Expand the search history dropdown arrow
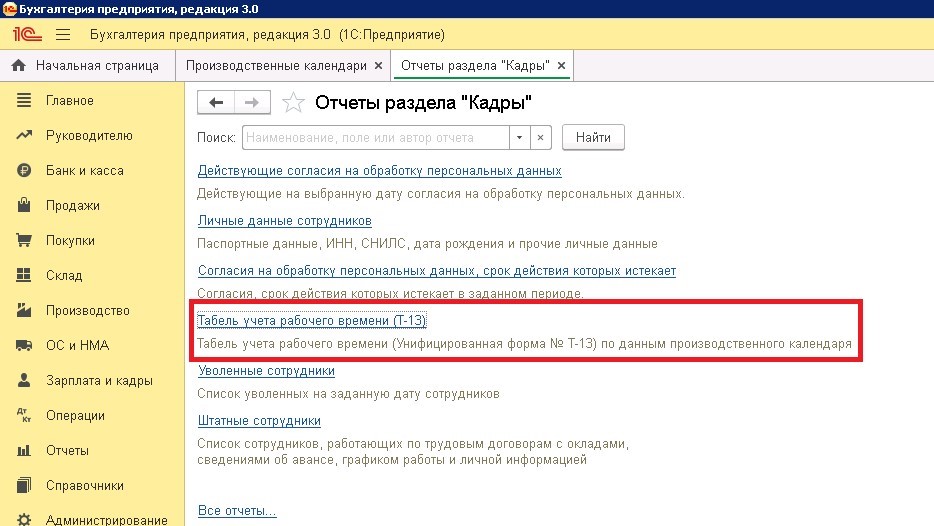This screenshot has height=526, width=934. (x=519, y=138)
